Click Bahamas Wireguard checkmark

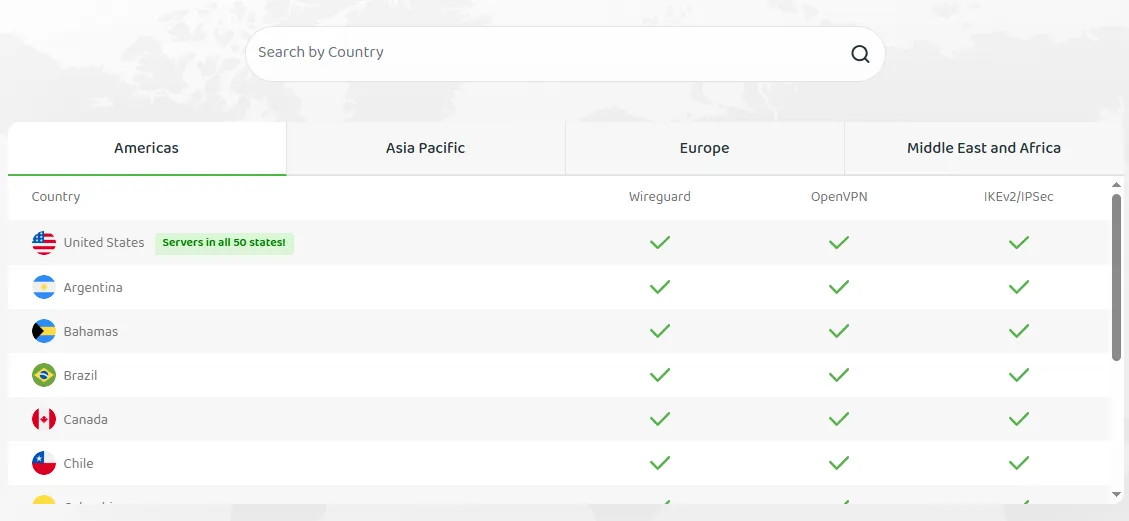(x=660, y=331)
